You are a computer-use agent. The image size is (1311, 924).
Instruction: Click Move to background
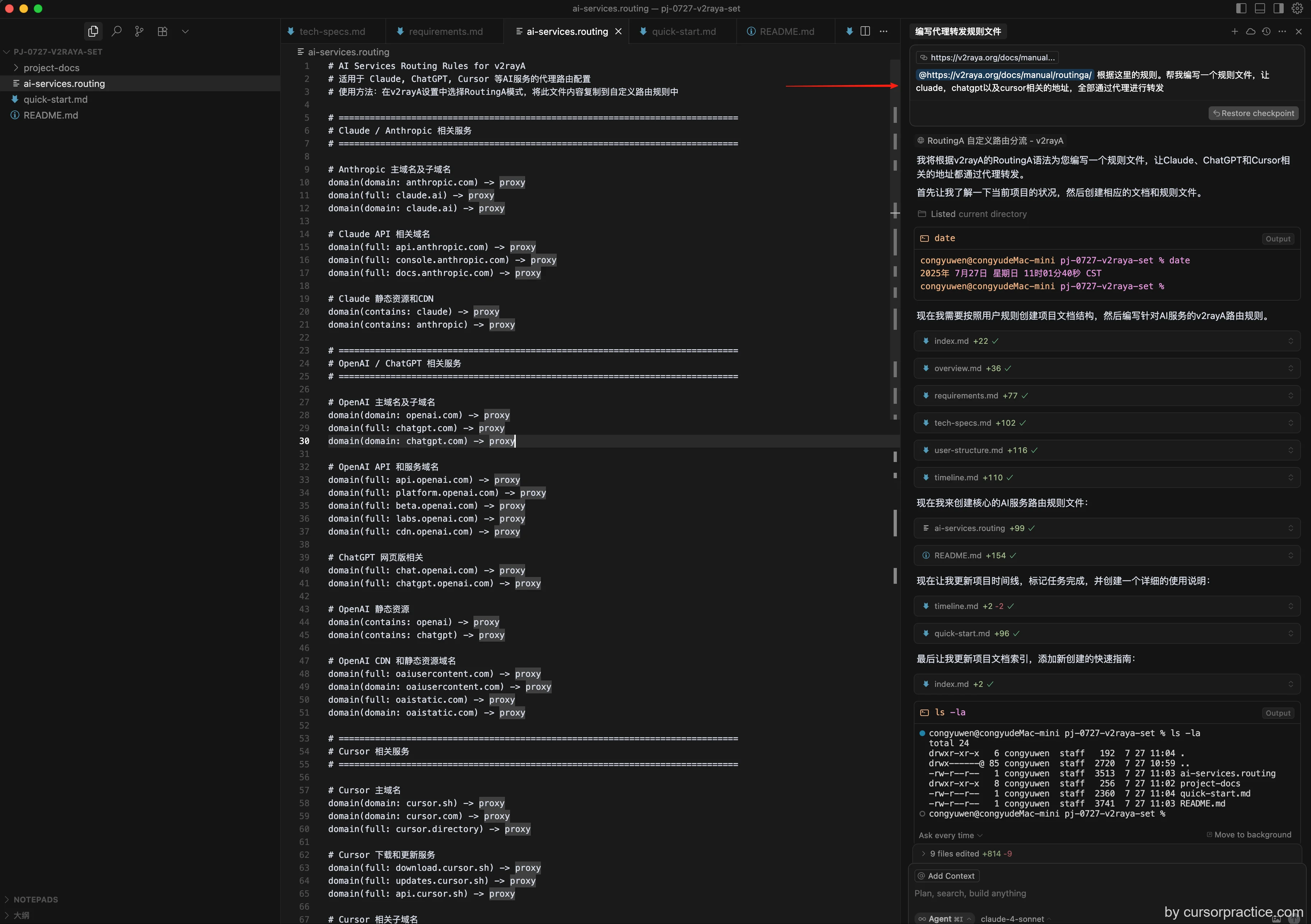1249,834
